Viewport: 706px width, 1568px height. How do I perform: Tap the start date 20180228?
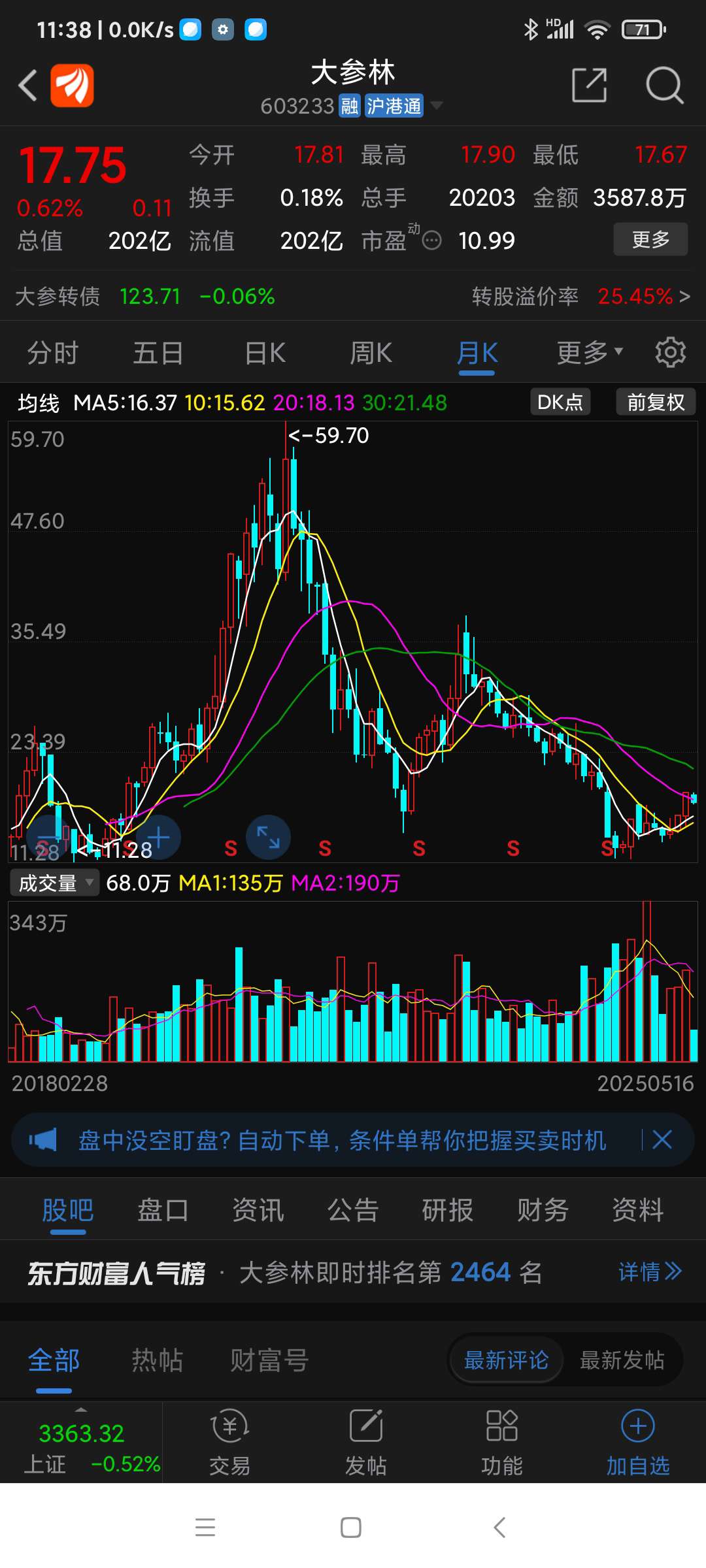pos(59,1083)
